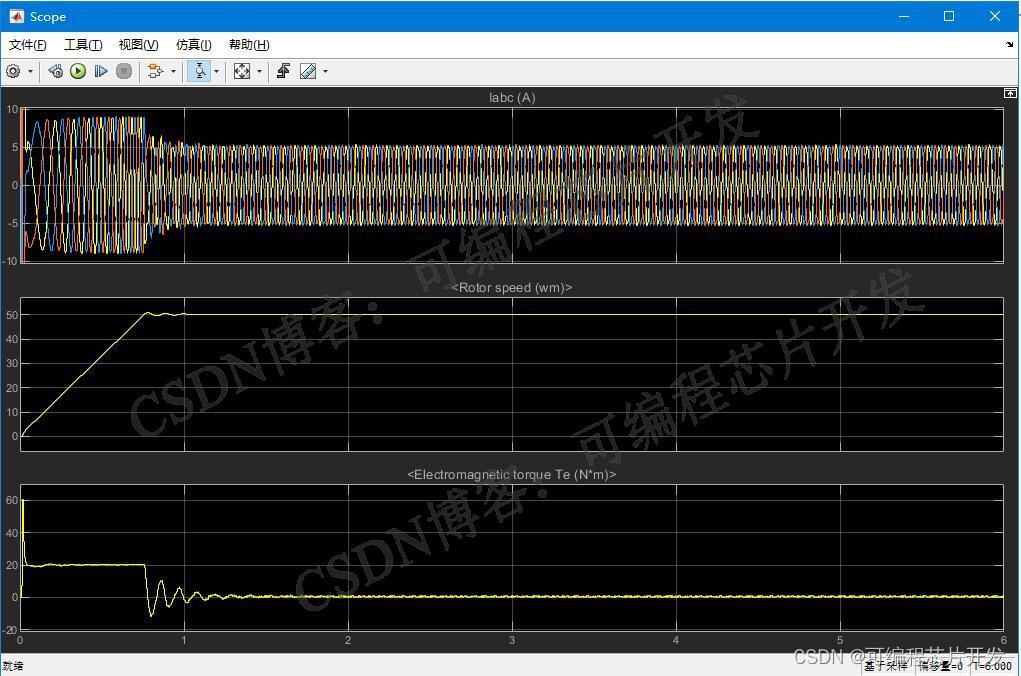Close the Scope window
The width and height of the screenshot is (1021, 676).
click(995, 16)
